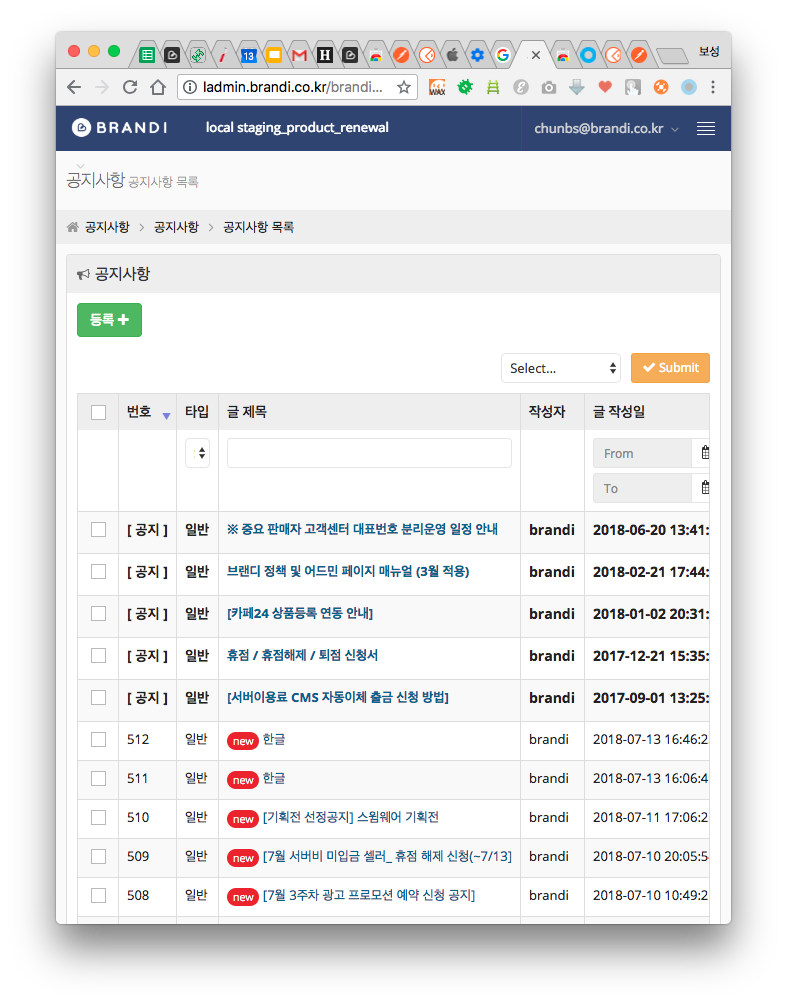Click the camera extension icon
The width and height of the screenshot is (787, 1004).
[x=548, y=87]
